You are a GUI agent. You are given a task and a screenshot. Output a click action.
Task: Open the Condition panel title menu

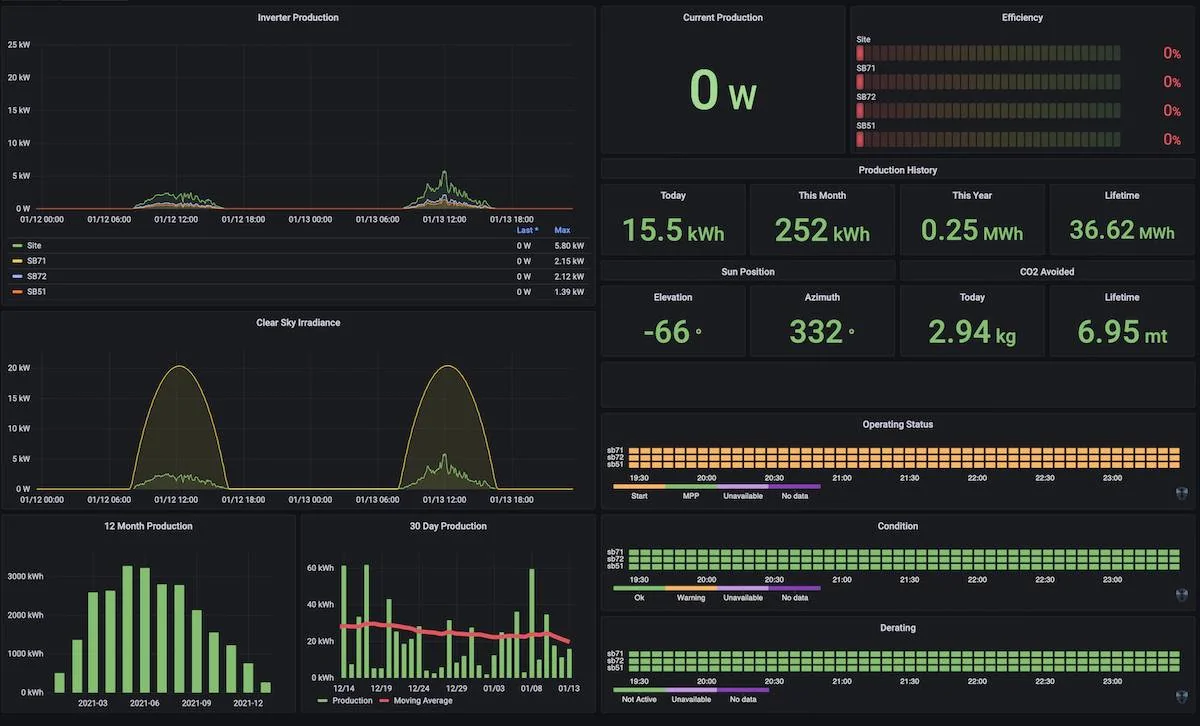(898, 526)
